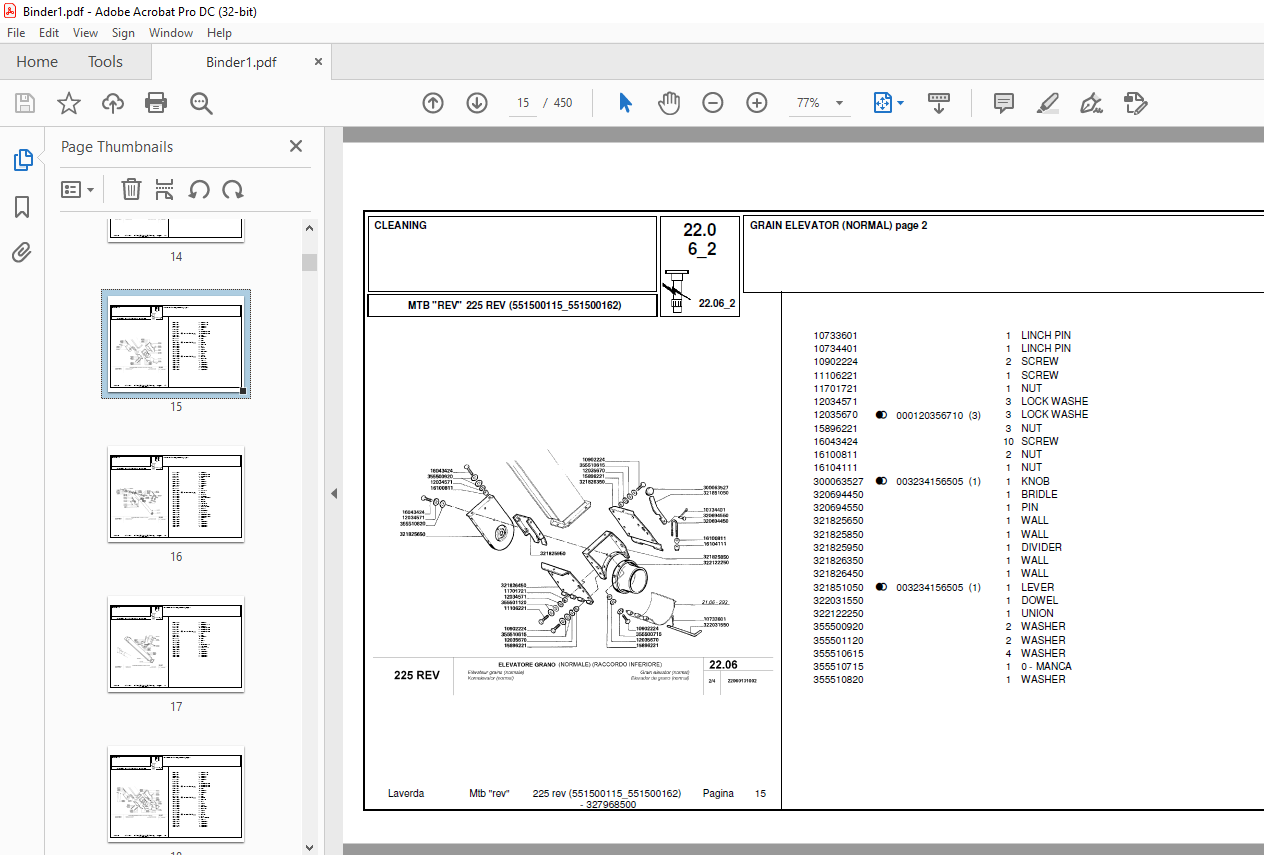Open the Edit menu
The image size is (1264, 855).
(49, 33)
